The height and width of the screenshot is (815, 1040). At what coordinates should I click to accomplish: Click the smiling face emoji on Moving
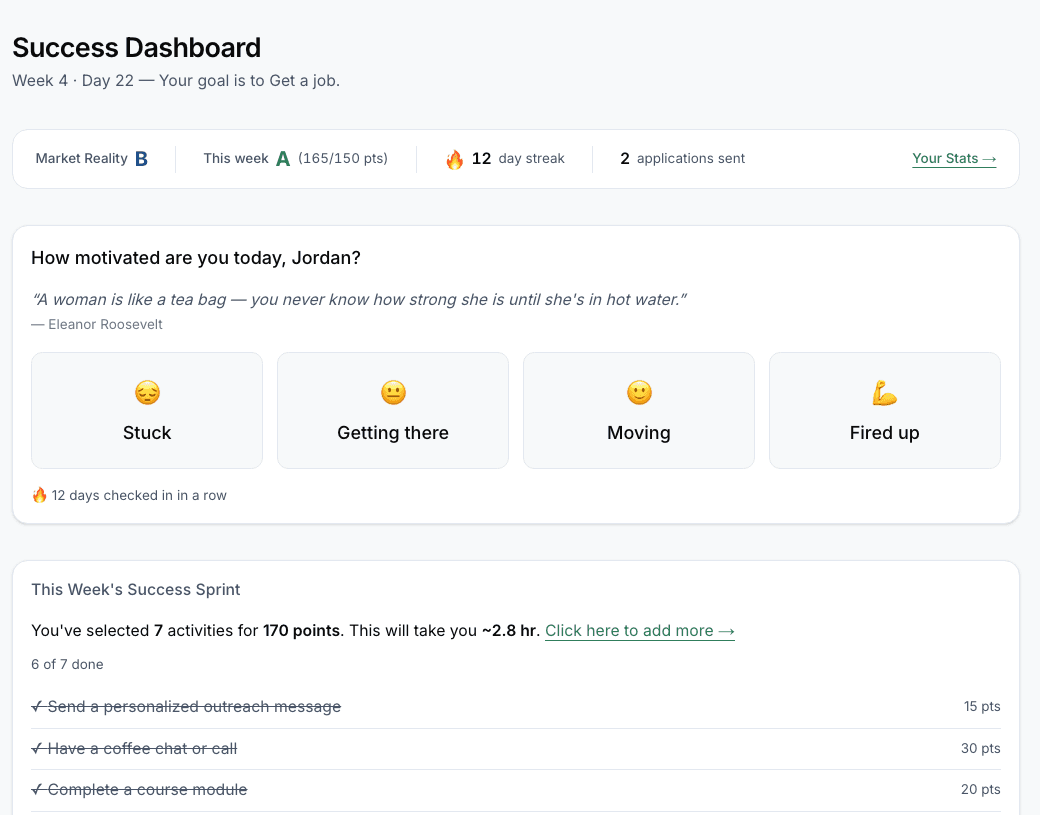[x=639, y=393]
